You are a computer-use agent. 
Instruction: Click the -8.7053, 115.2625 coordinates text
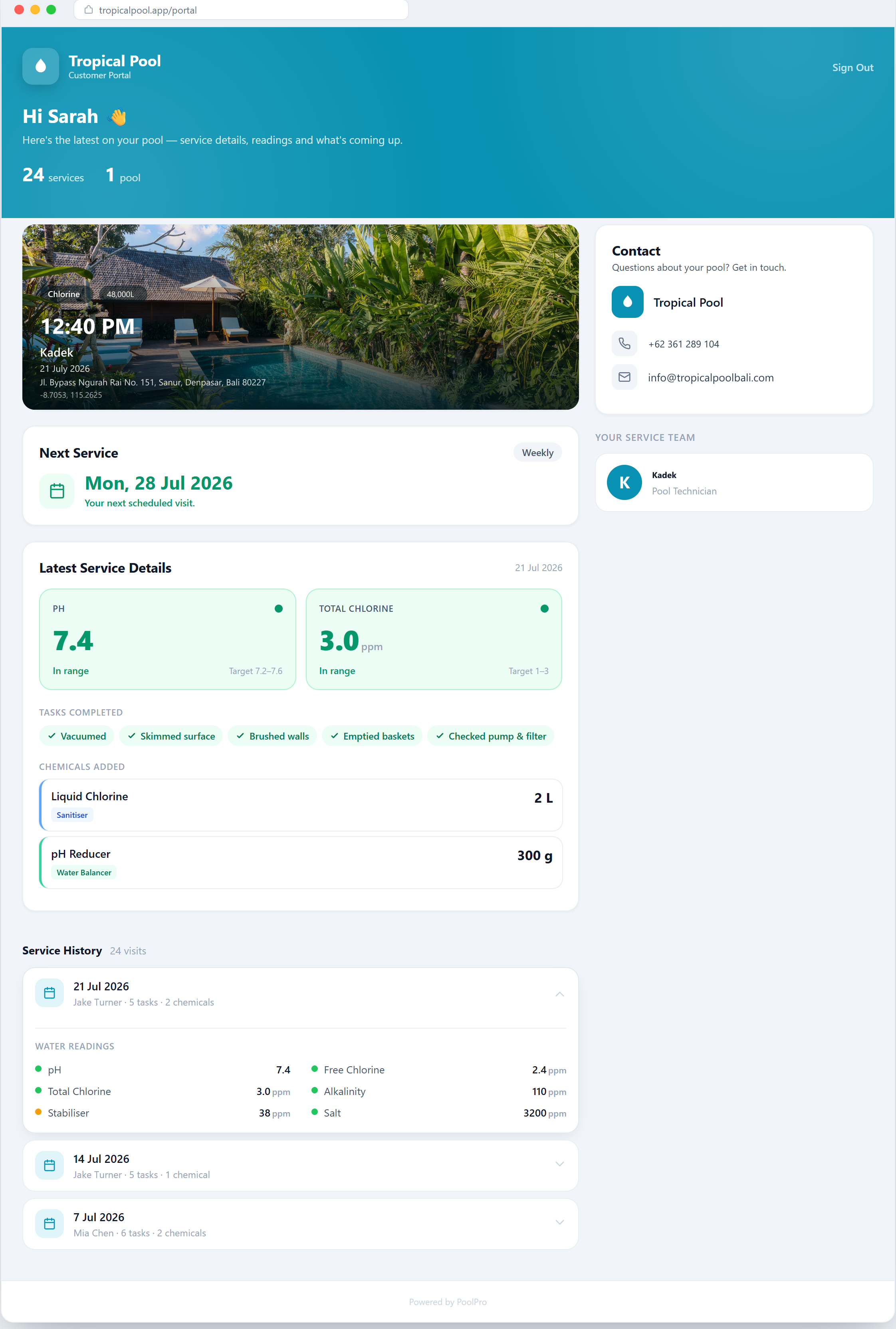tap(71, 395)
